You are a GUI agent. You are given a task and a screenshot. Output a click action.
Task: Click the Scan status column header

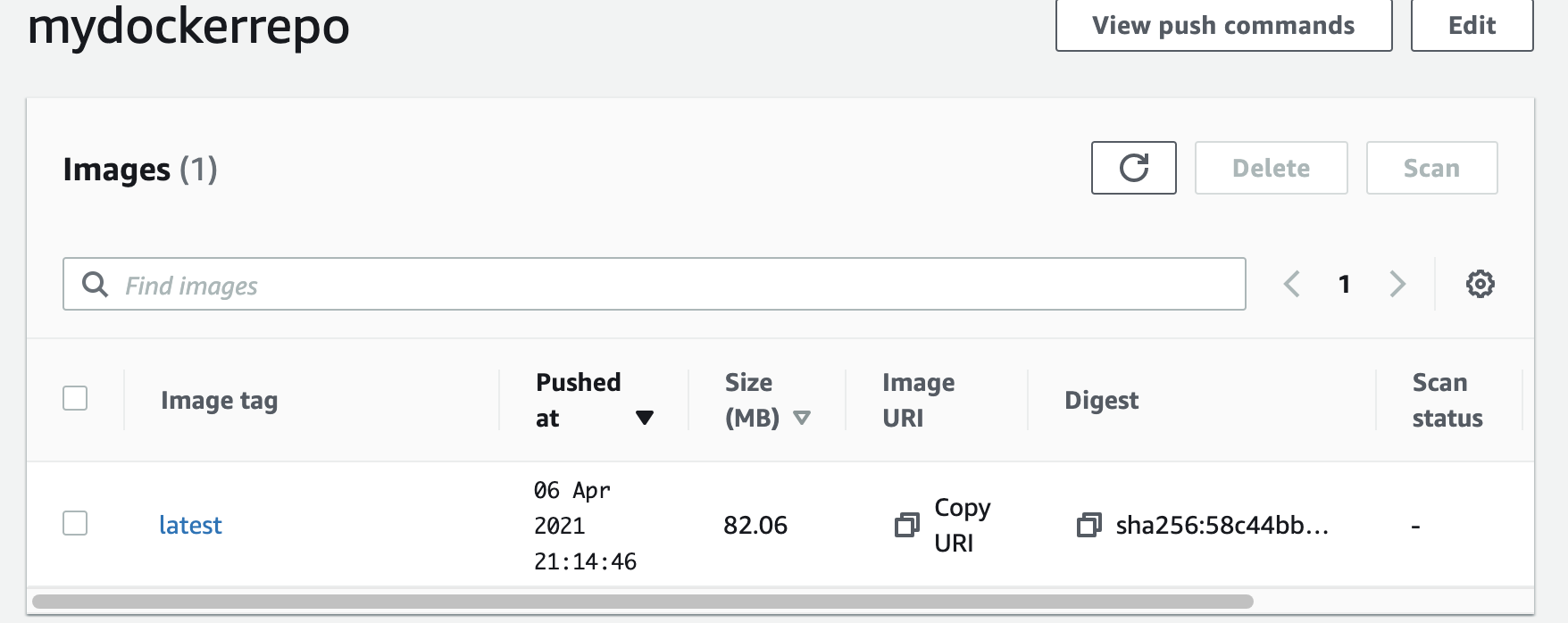[1447, 400]
